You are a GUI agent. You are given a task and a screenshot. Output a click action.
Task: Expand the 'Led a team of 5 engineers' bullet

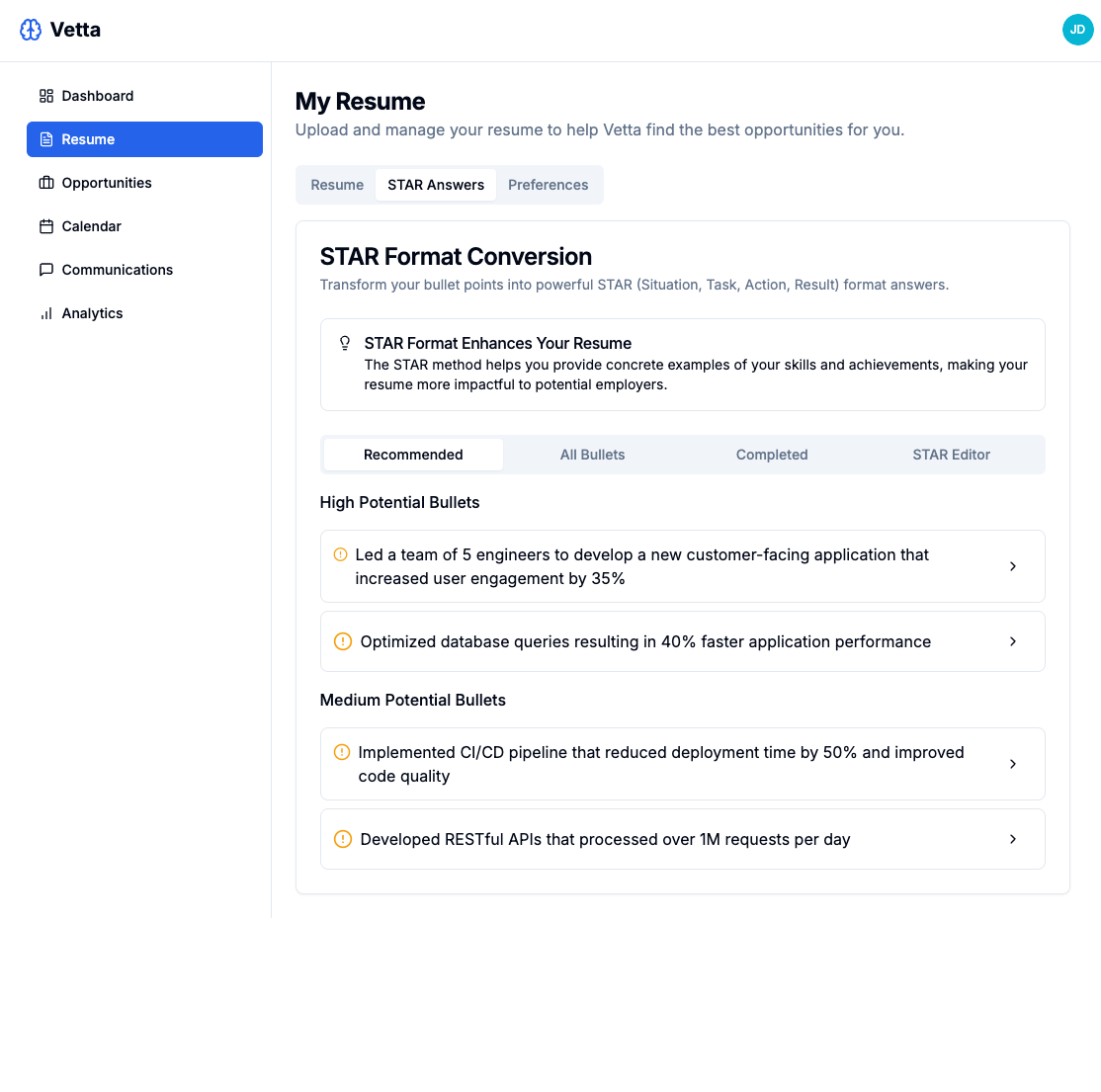click(x=1013, y=566)
